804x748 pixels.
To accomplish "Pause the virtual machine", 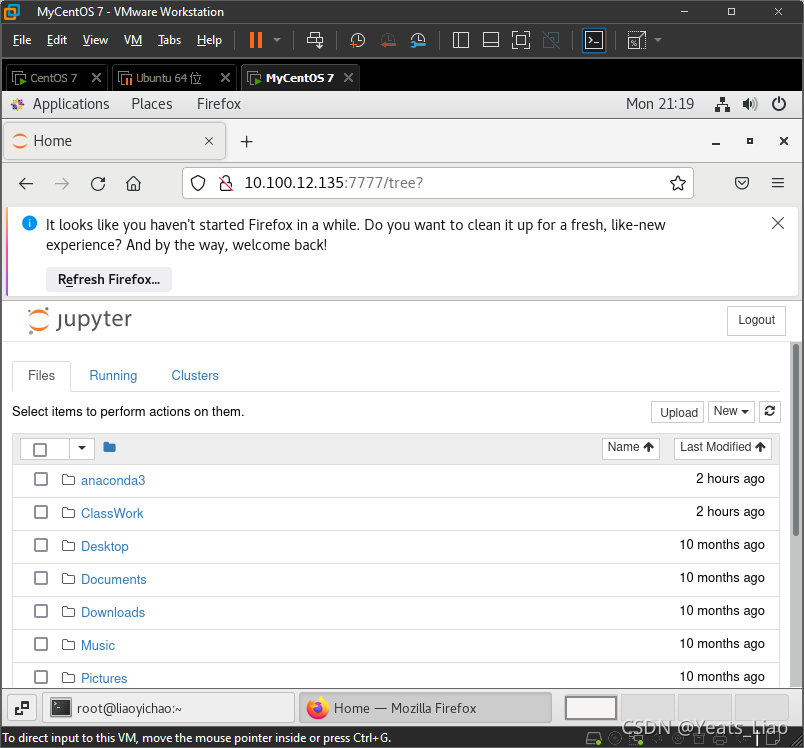I will coord(255,40).
